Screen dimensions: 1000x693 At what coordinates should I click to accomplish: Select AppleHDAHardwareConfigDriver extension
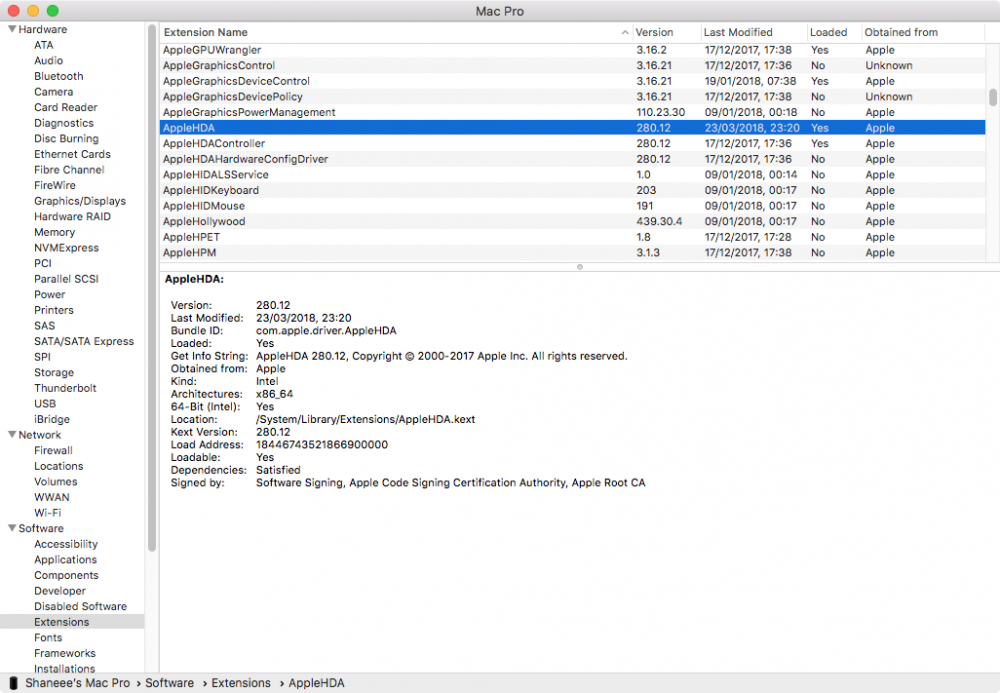572,159
